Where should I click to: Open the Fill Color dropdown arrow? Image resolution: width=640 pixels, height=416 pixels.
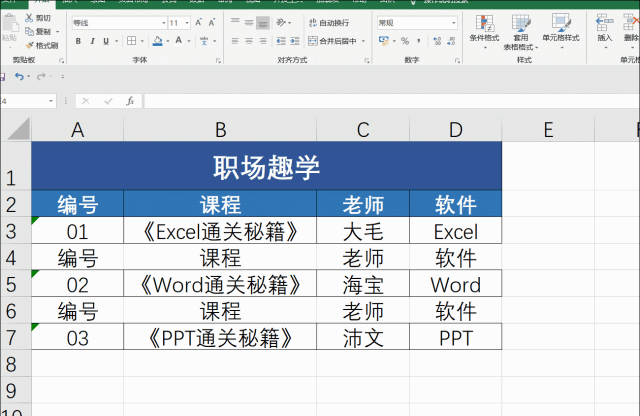(168, 41)
